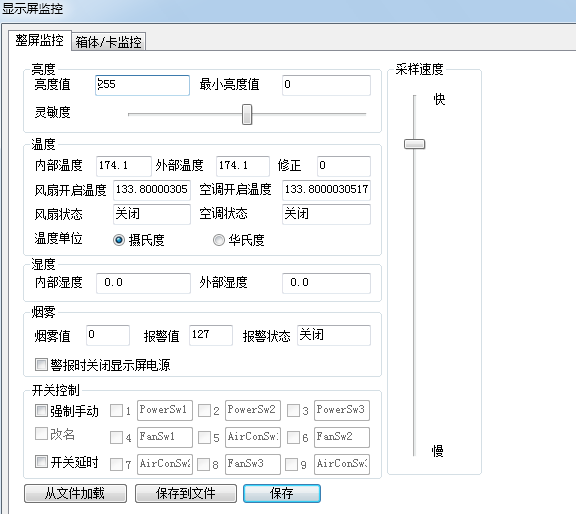
Task: Click the 最小亮度值 input field
Action: click(x=326, y=85)
